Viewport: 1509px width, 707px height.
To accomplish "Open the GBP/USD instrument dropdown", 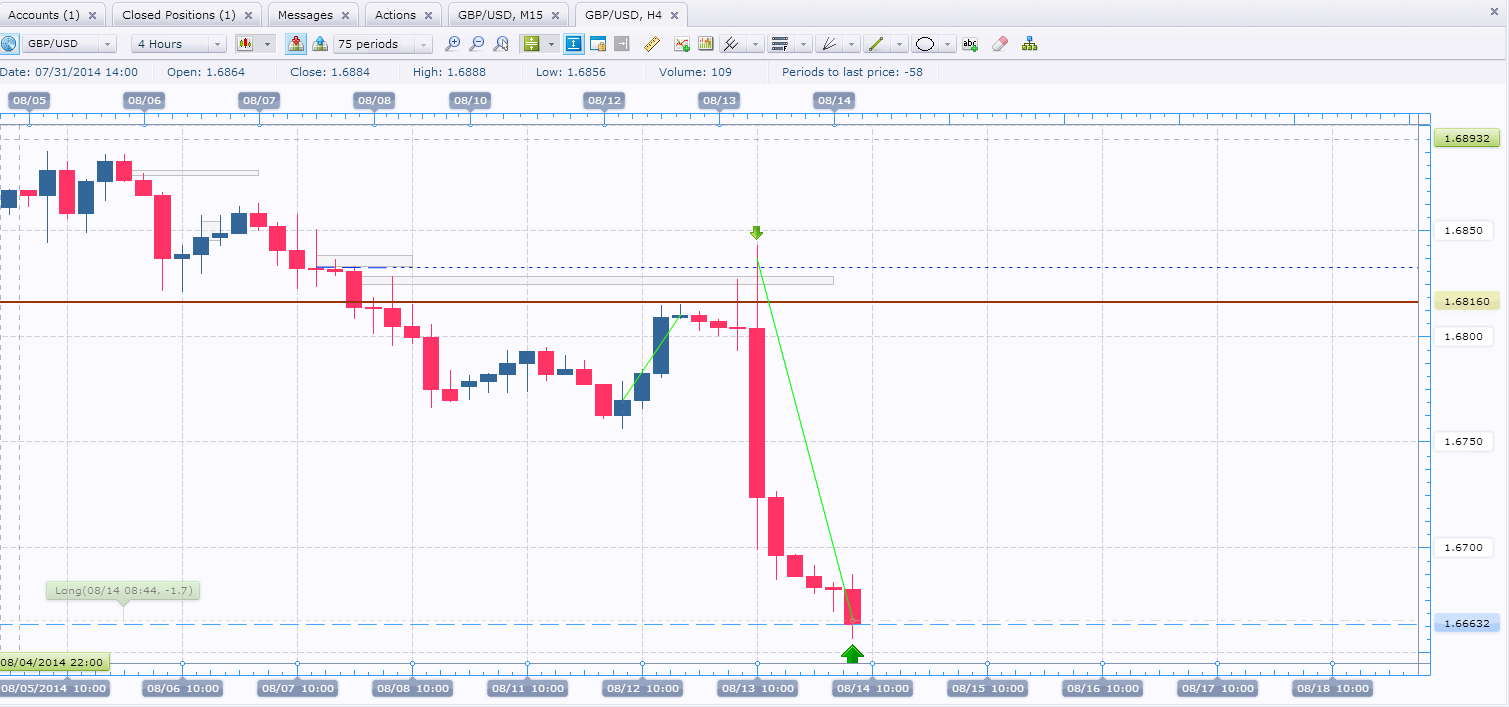I will (68, 44).
